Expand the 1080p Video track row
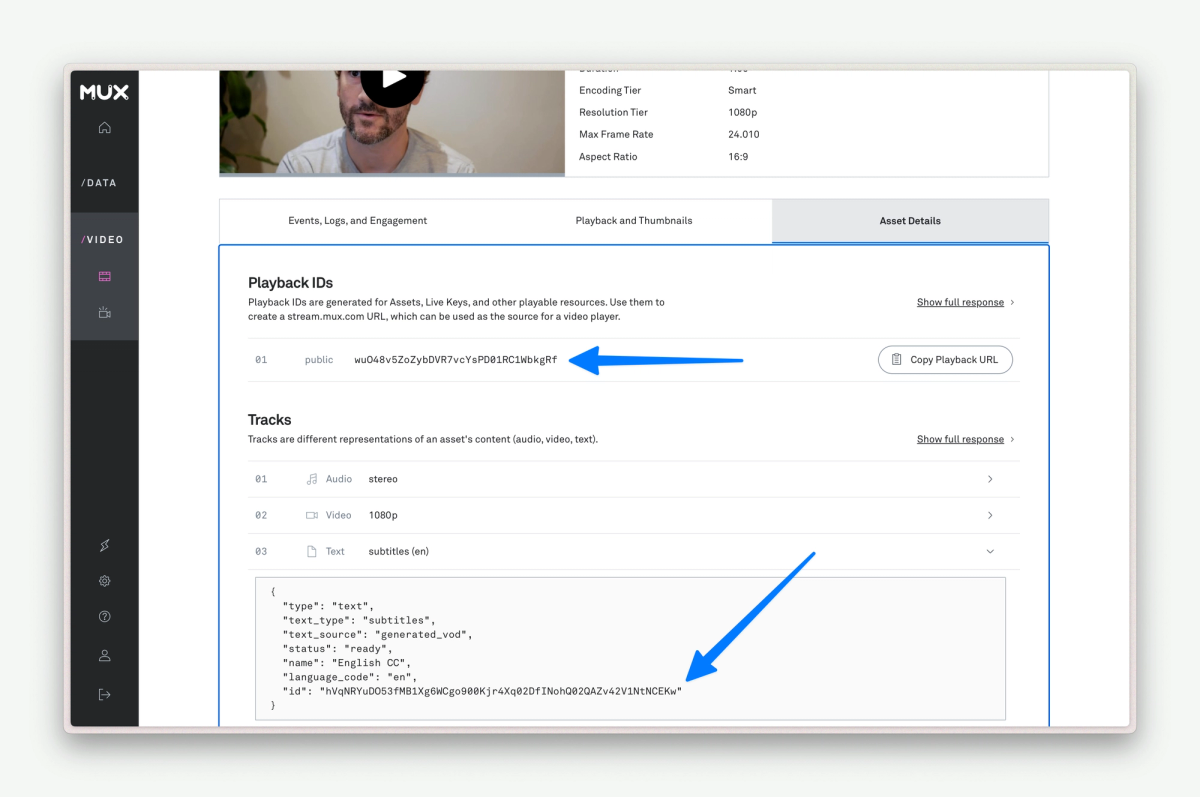The width and height of the screenshot is (1200, 797). point(990,515)
